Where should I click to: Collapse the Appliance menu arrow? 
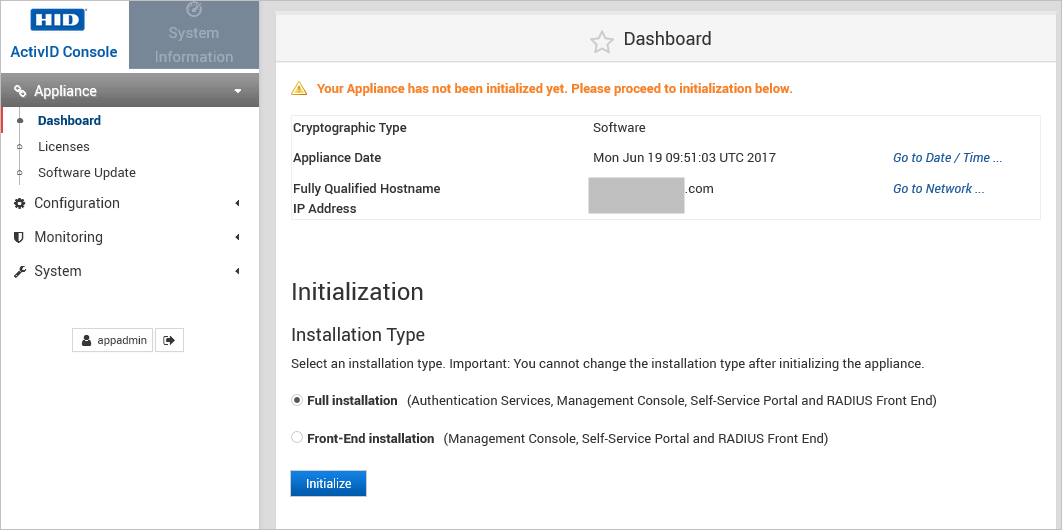coord(238,91)
